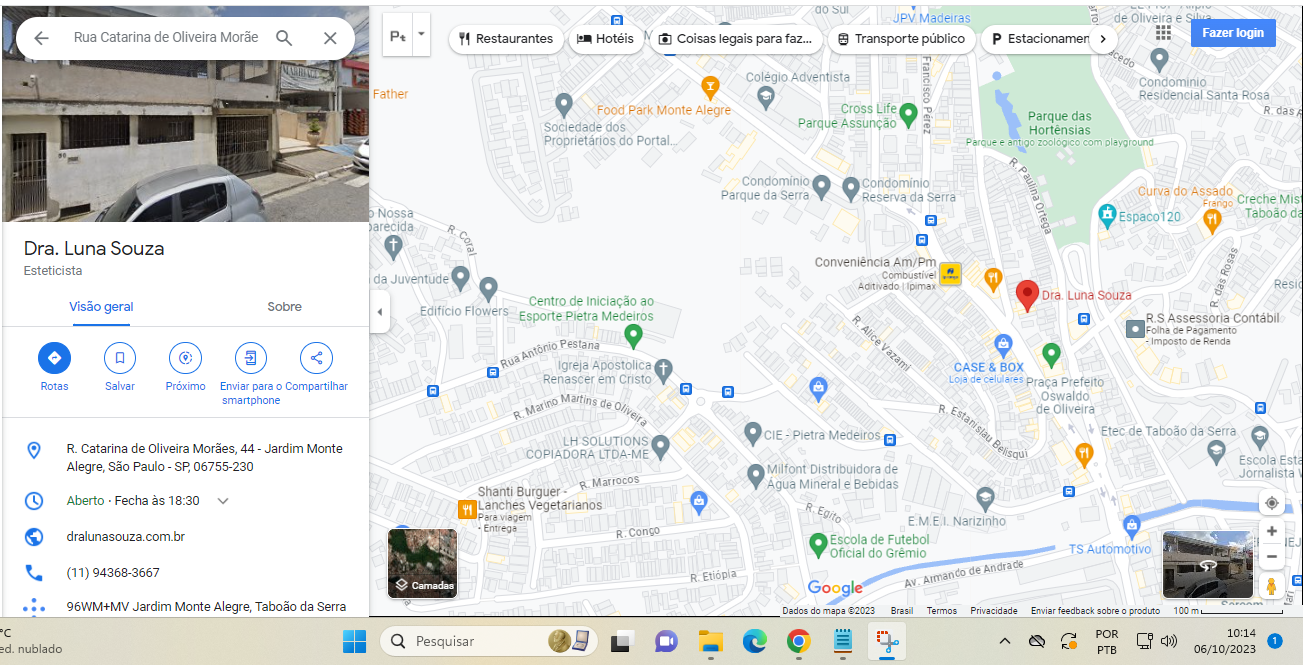Click the plus code 96WM+MV entry
The image size is (1303, 665).
206,606
